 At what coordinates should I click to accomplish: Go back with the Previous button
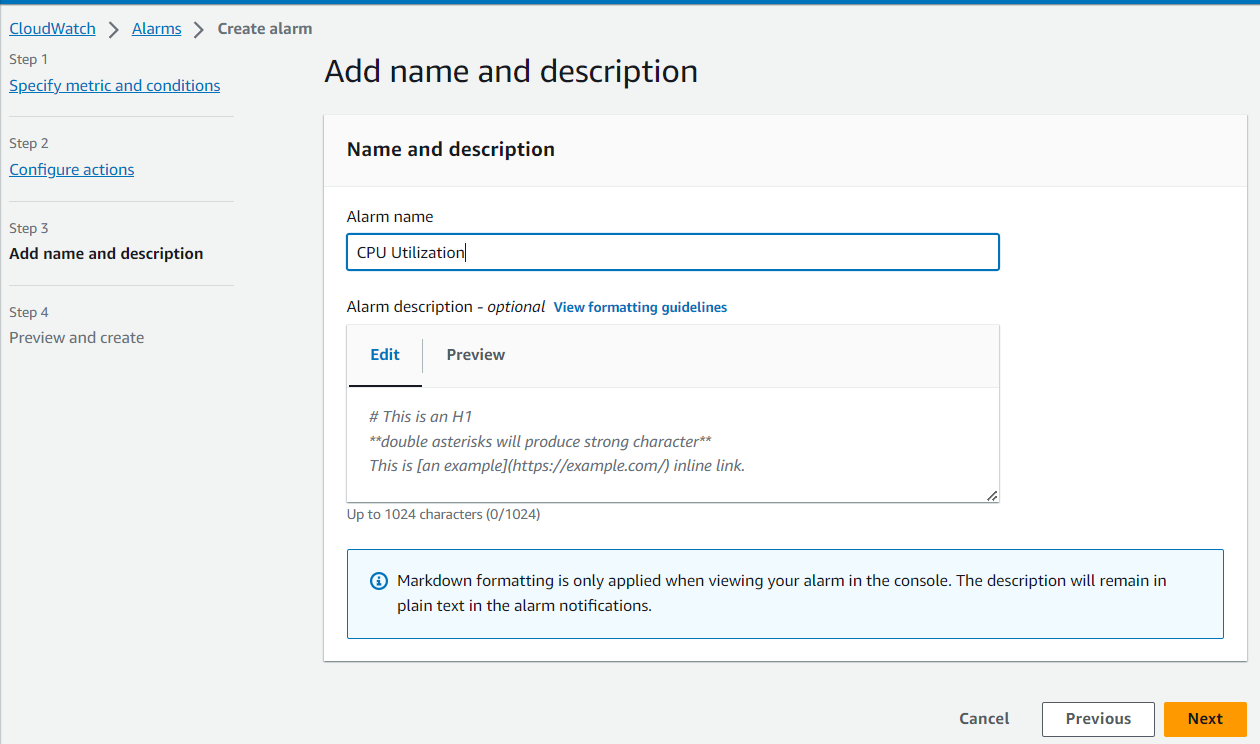(x=1098, y=719)
